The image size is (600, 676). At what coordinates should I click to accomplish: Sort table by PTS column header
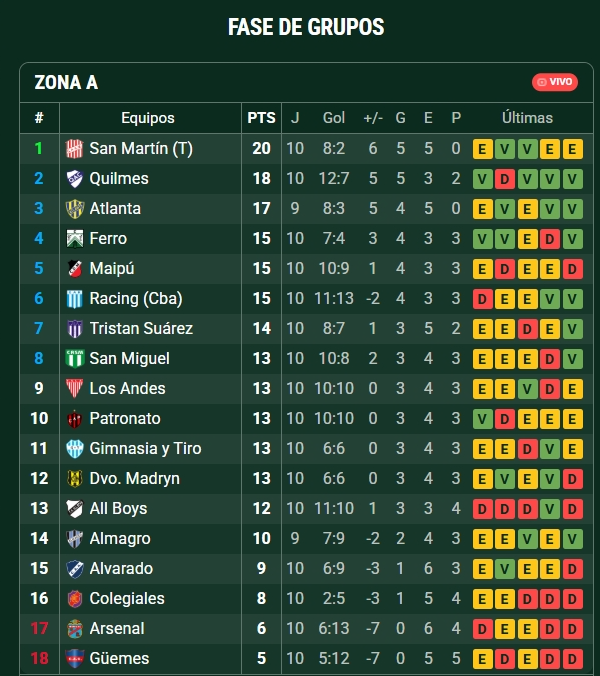pyautogui.click(x=261, y=118)
